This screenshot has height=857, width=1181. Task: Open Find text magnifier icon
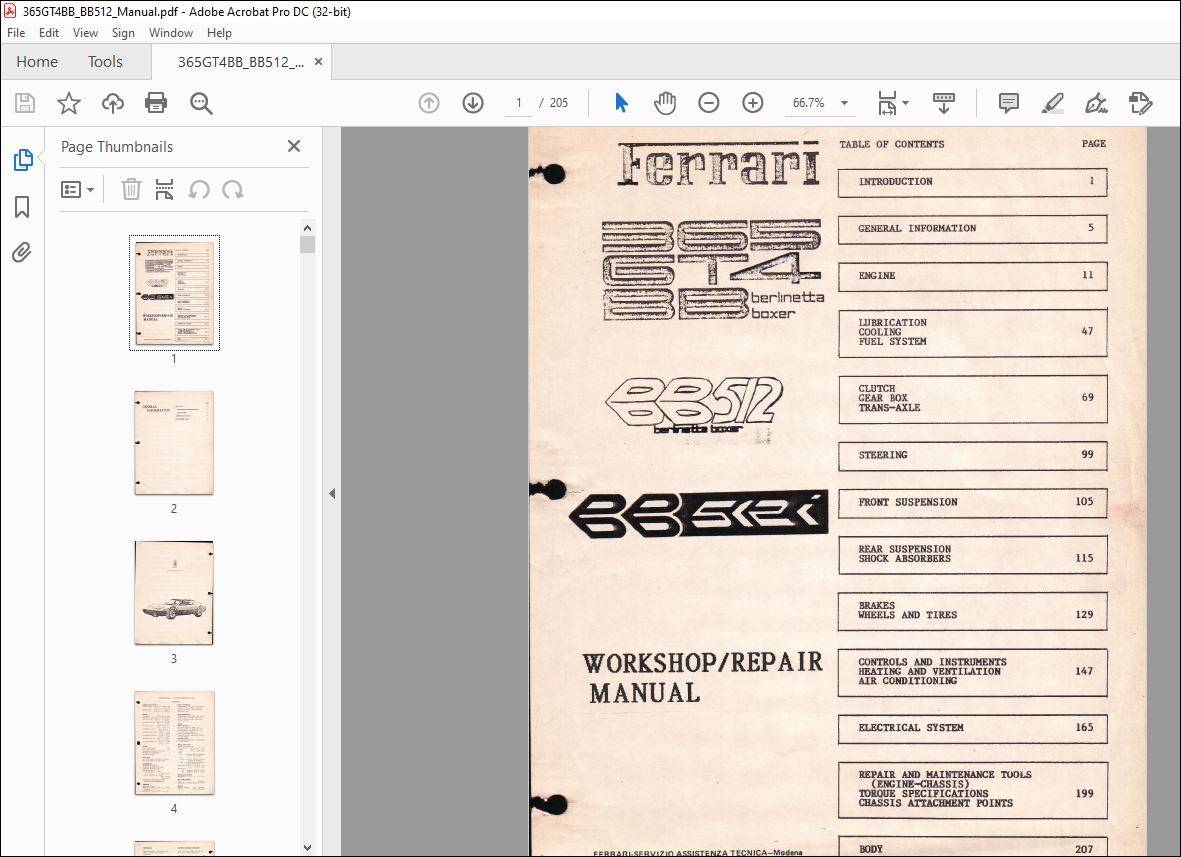point(201,103)
